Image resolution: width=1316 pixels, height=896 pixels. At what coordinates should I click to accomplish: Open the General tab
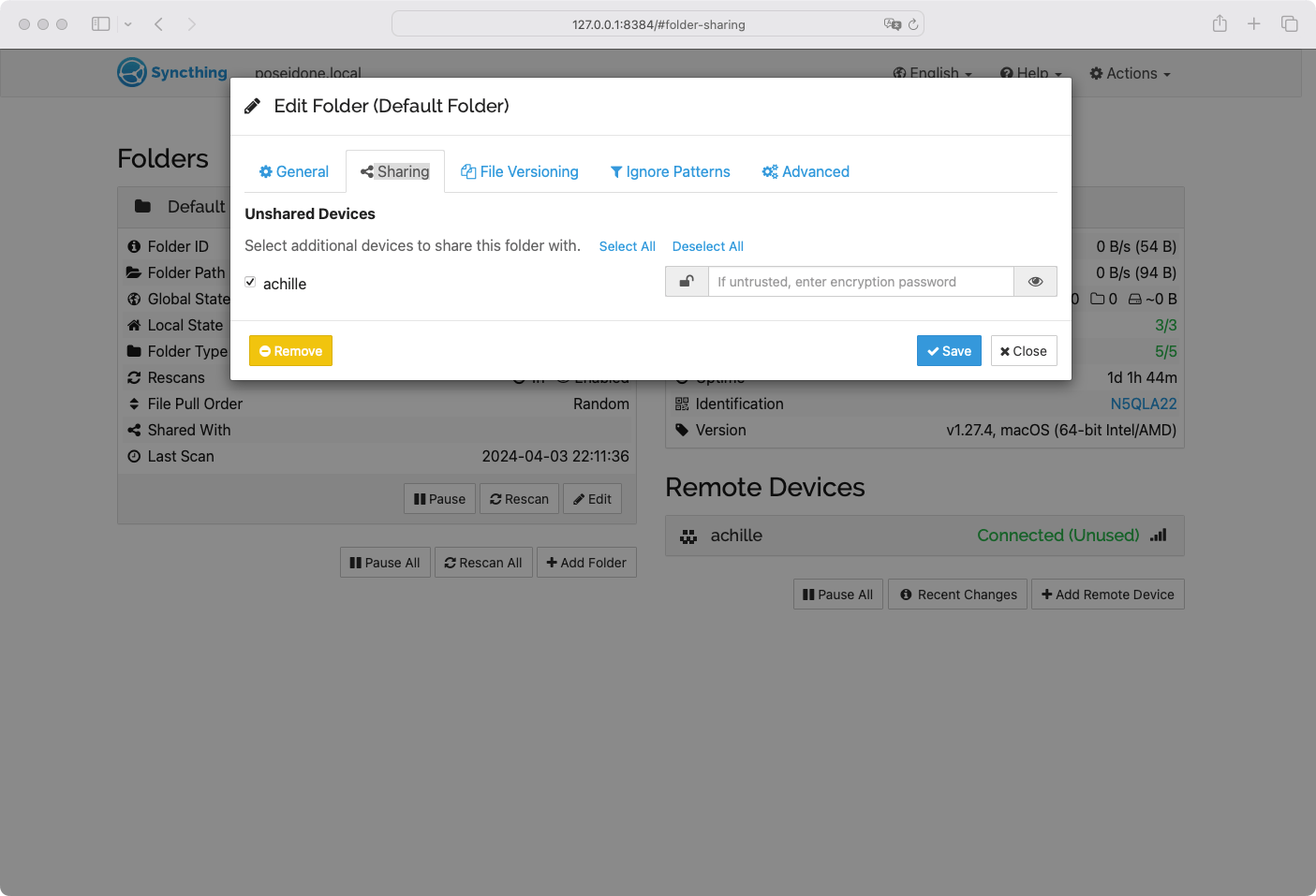(x=294, y=172)
